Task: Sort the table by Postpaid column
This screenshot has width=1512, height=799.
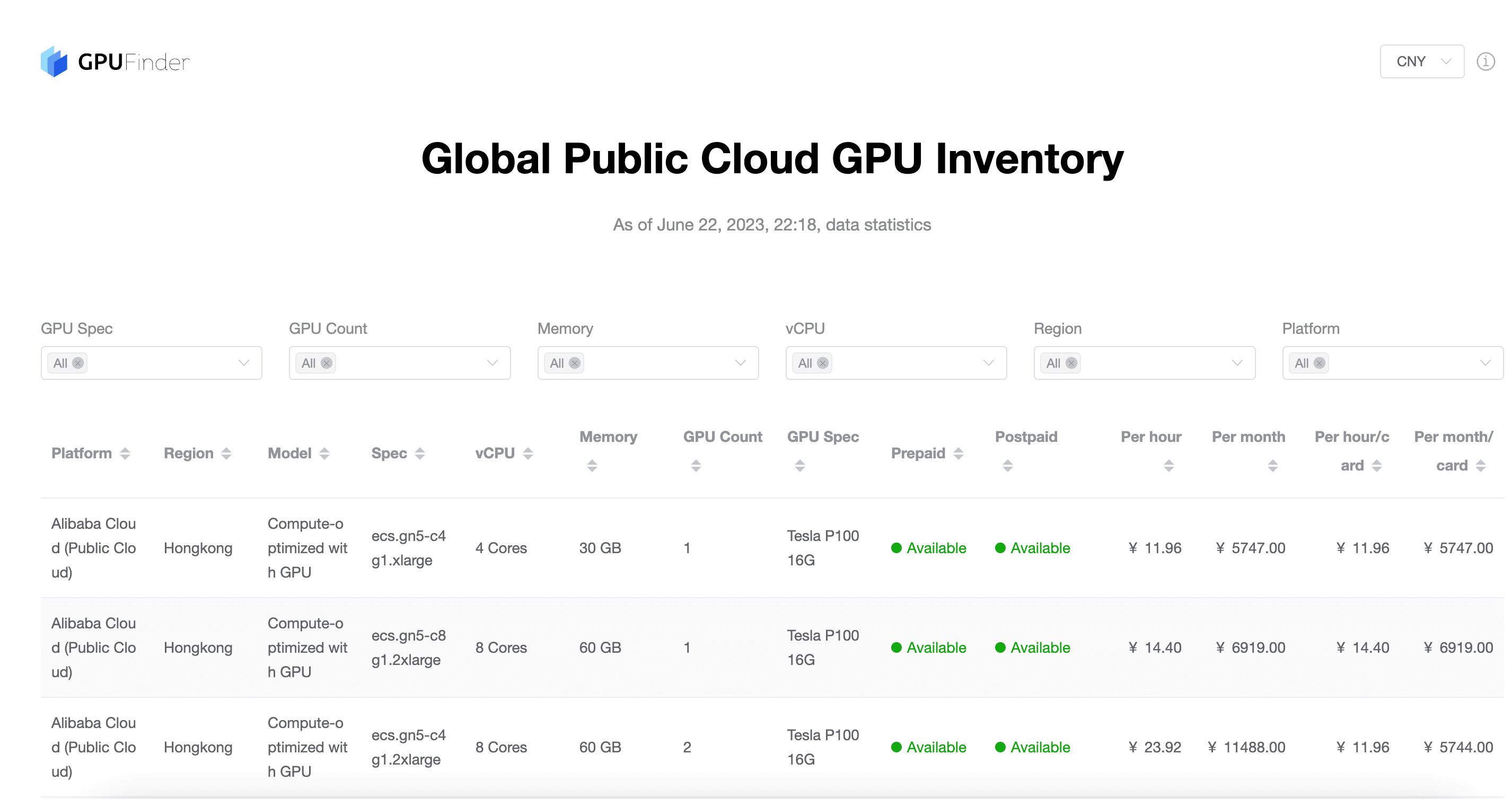Action: pyautogui.click(x=1008, y=465)
